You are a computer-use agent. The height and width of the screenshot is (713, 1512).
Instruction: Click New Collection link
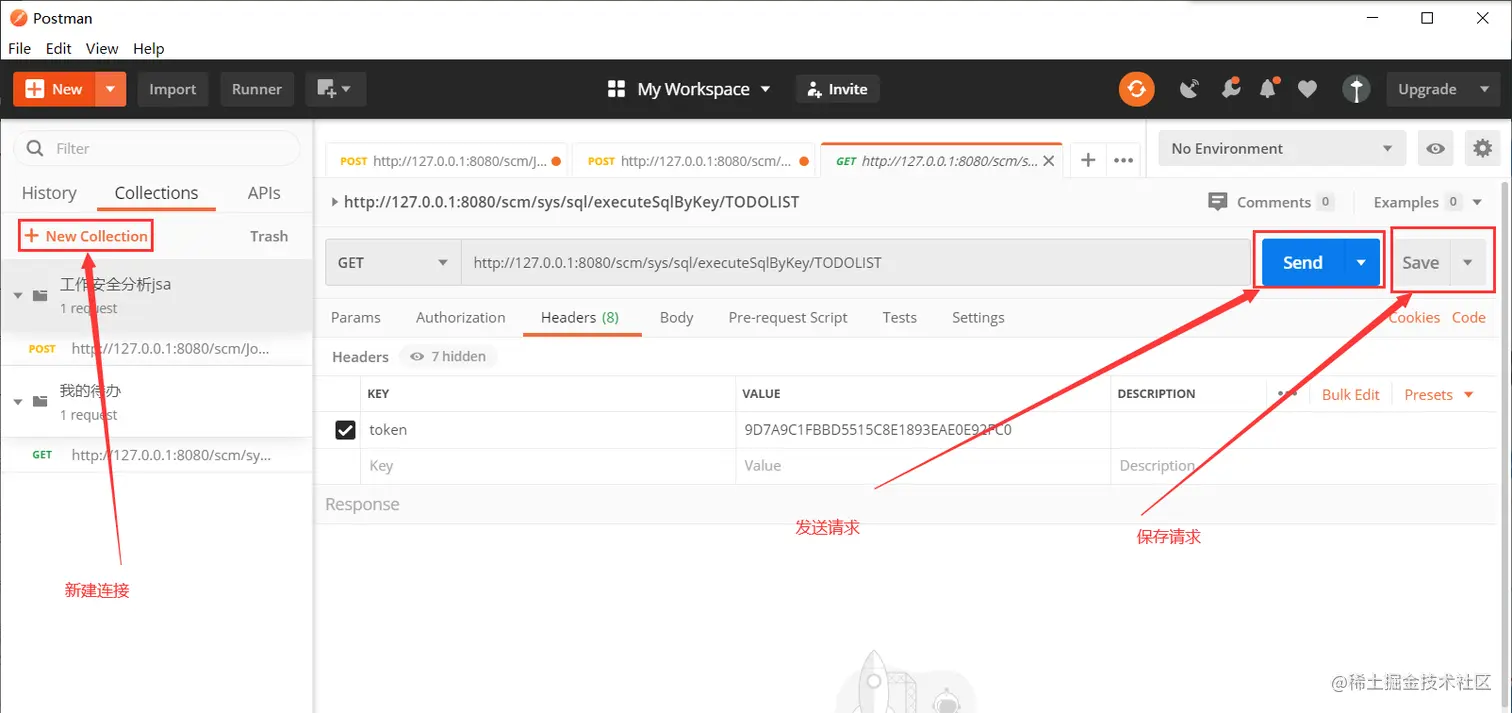click(86, 236)
